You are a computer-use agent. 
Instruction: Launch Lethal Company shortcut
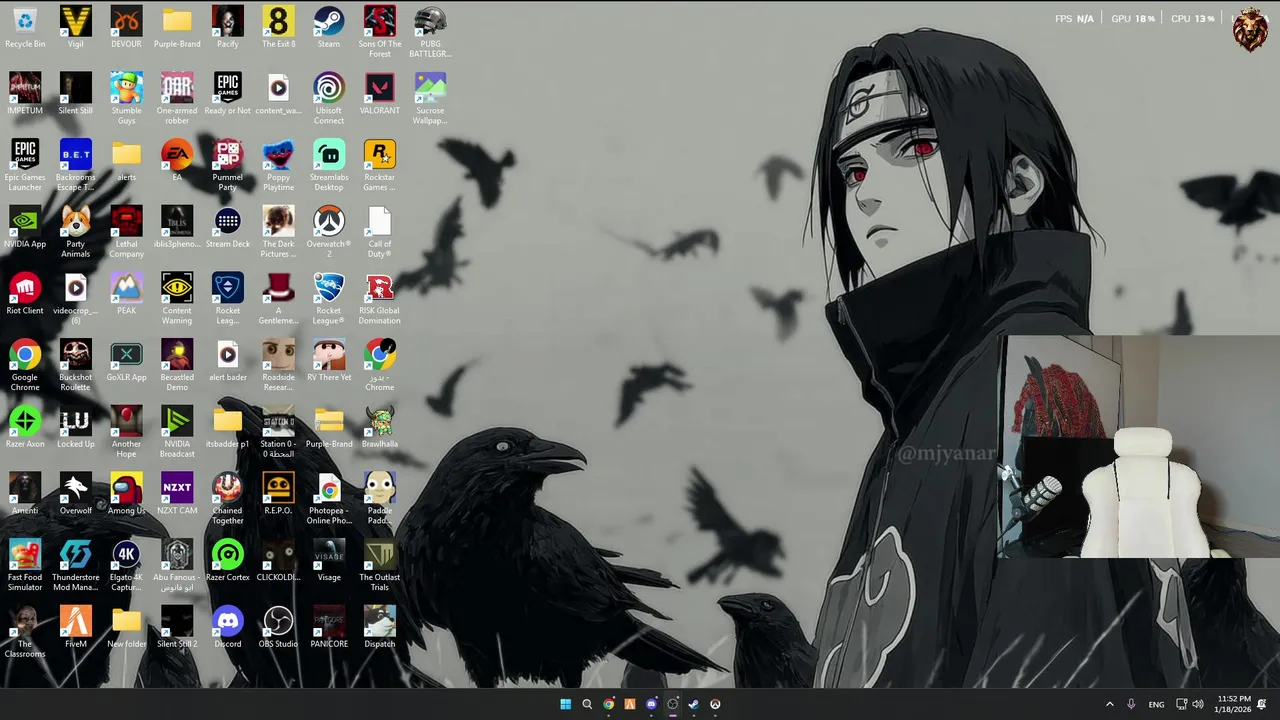coord(126,232)
